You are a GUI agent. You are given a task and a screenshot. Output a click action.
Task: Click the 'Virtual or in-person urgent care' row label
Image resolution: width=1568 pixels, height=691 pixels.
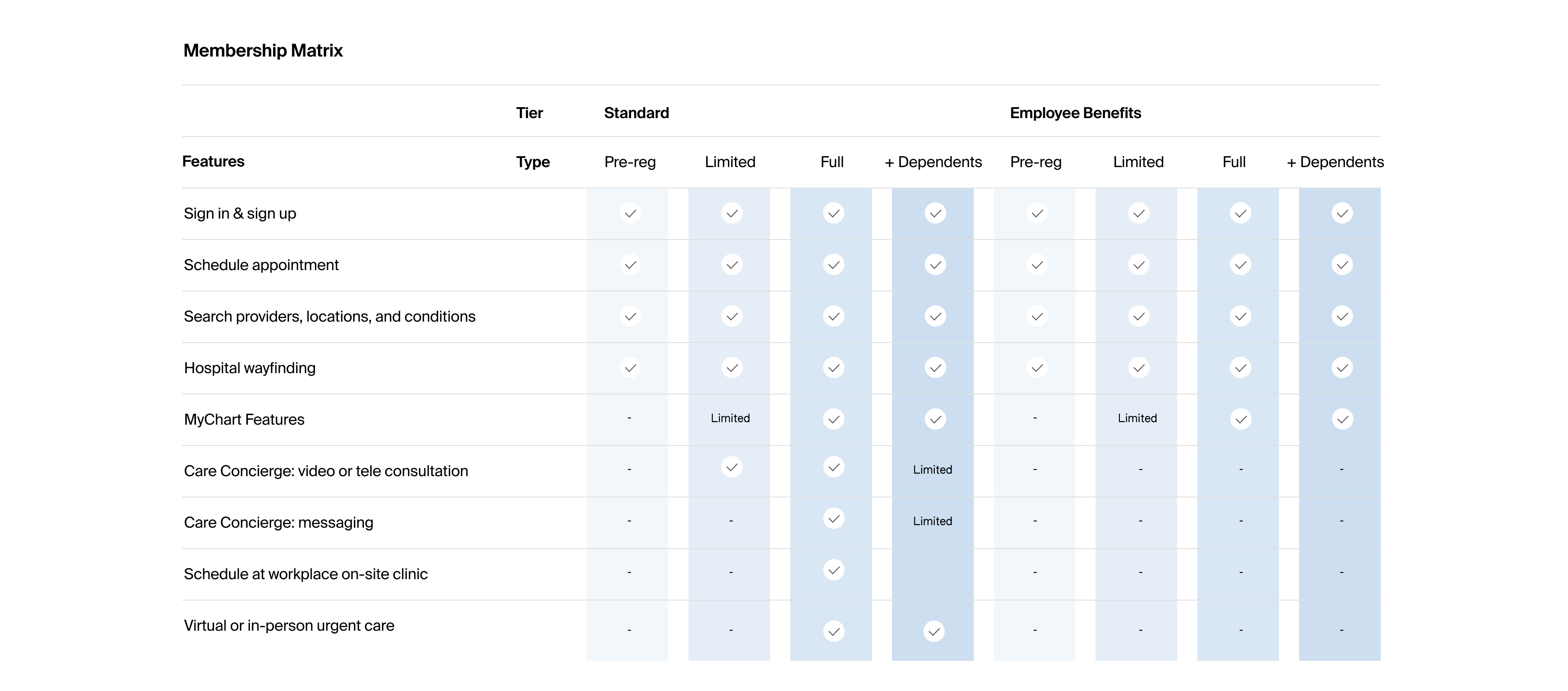[289, 625]
